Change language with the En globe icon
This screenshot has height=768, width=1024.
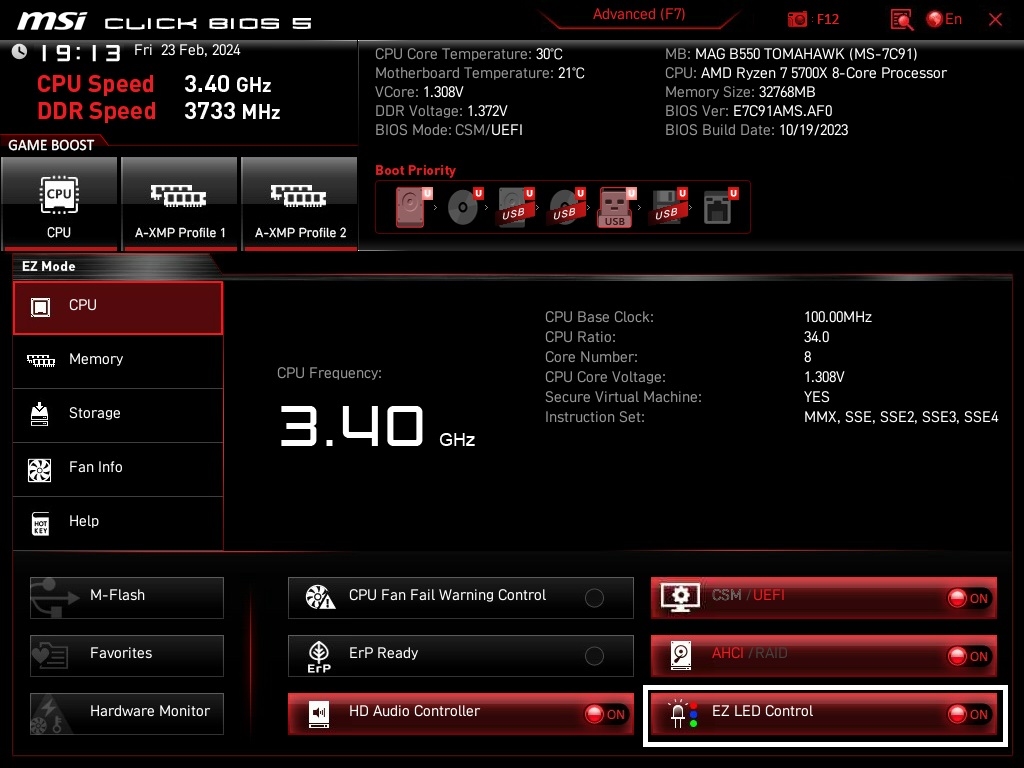coord(944,19)
